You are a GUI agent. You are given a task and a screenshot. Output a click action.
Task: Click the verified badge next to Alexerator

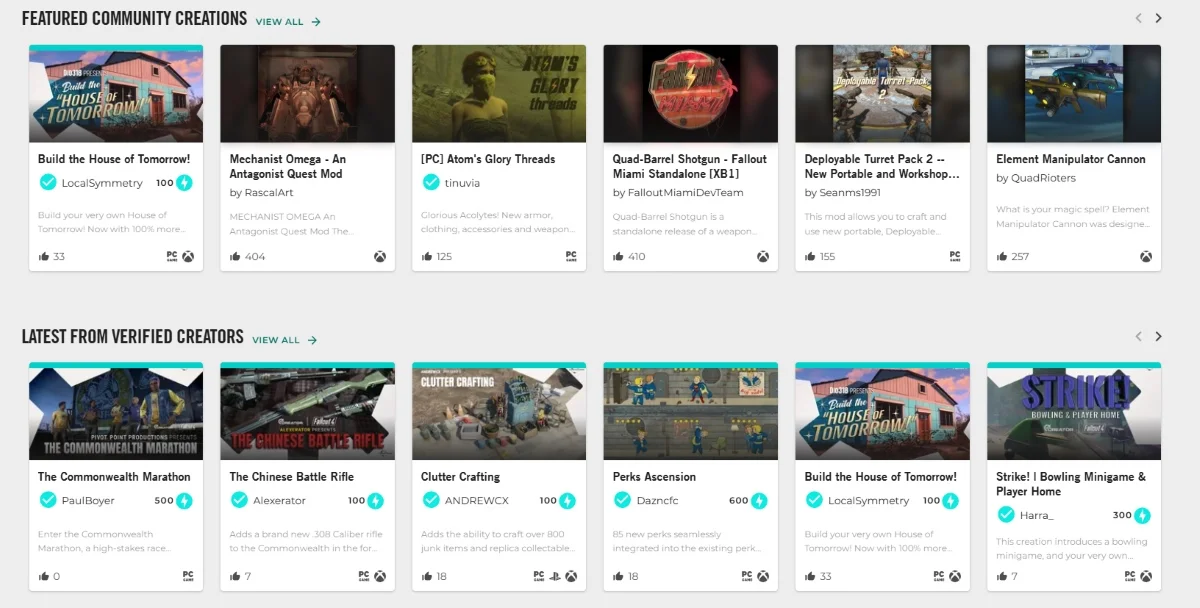239,500
